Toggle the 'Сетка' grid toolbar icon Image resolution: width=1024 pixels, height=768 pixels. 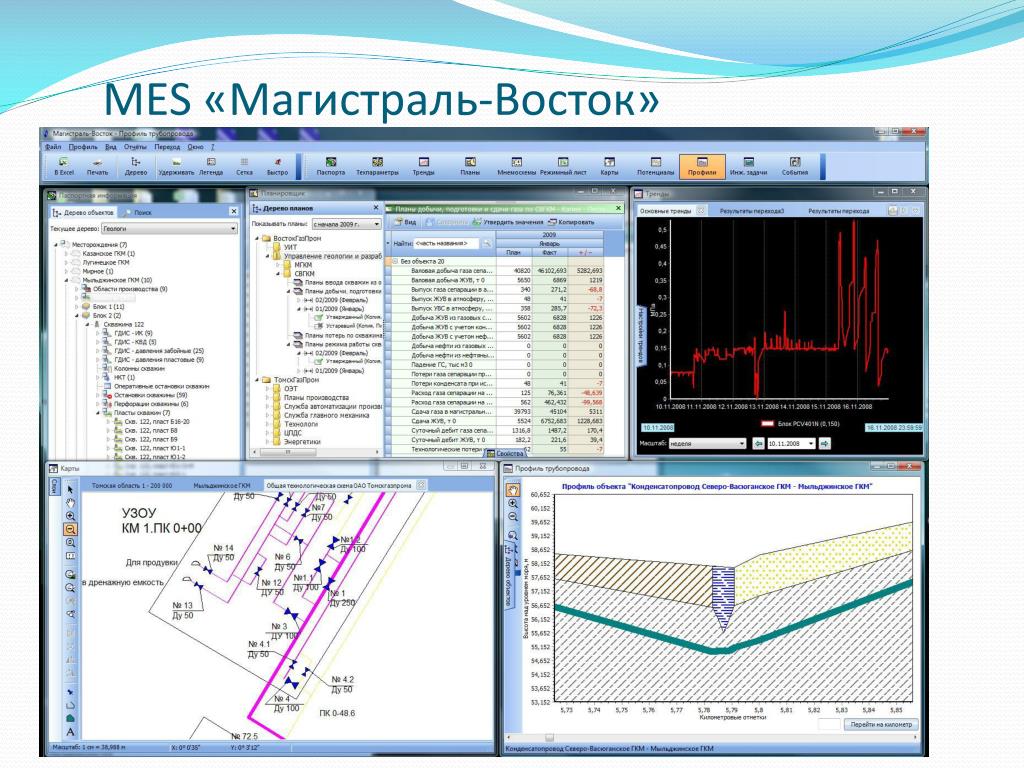pos(244,166)
